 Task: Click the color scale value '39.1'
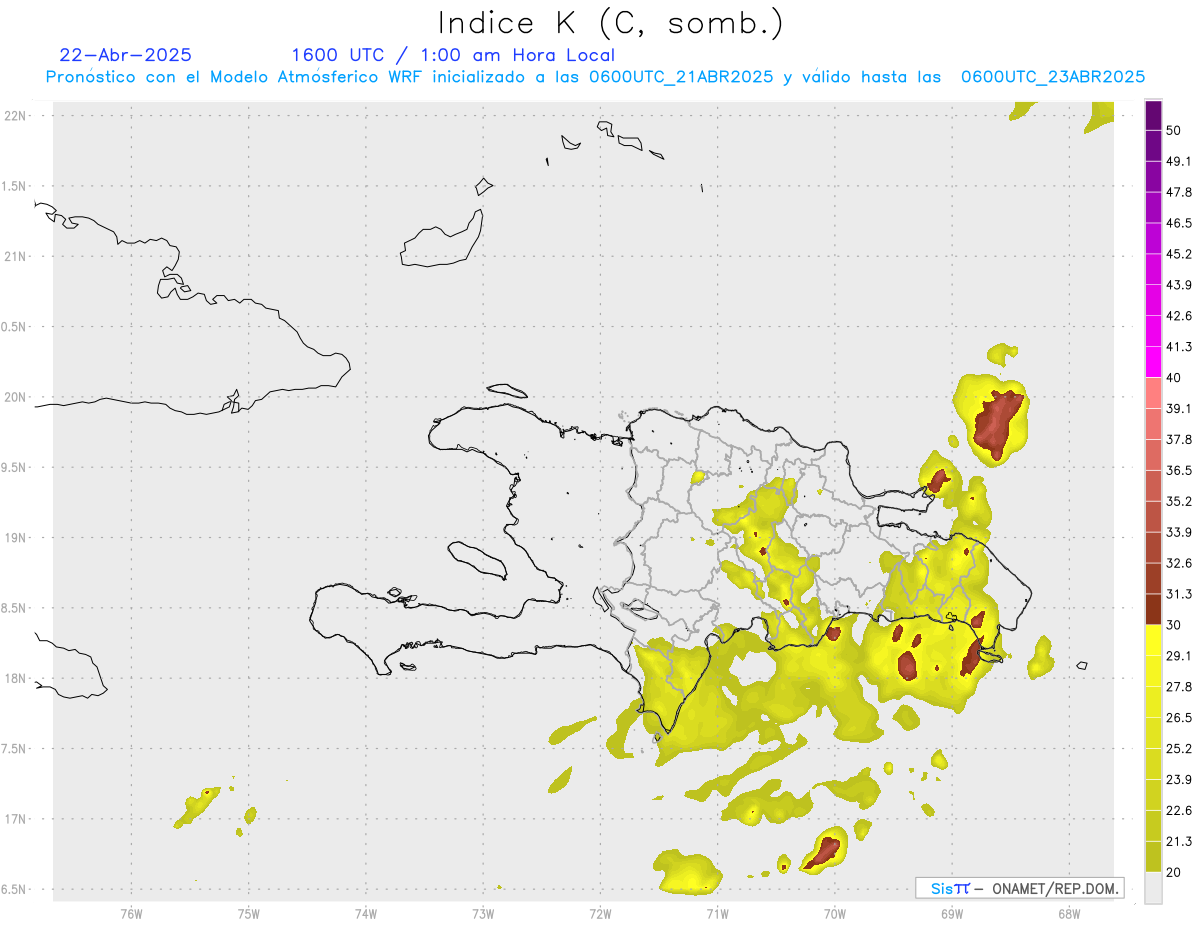(1178, 408)
